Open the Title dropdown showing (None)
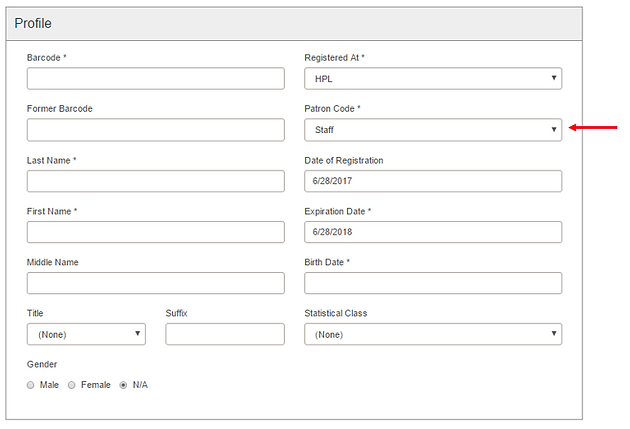This screenshot has height=429, width=630. (86, 334)
